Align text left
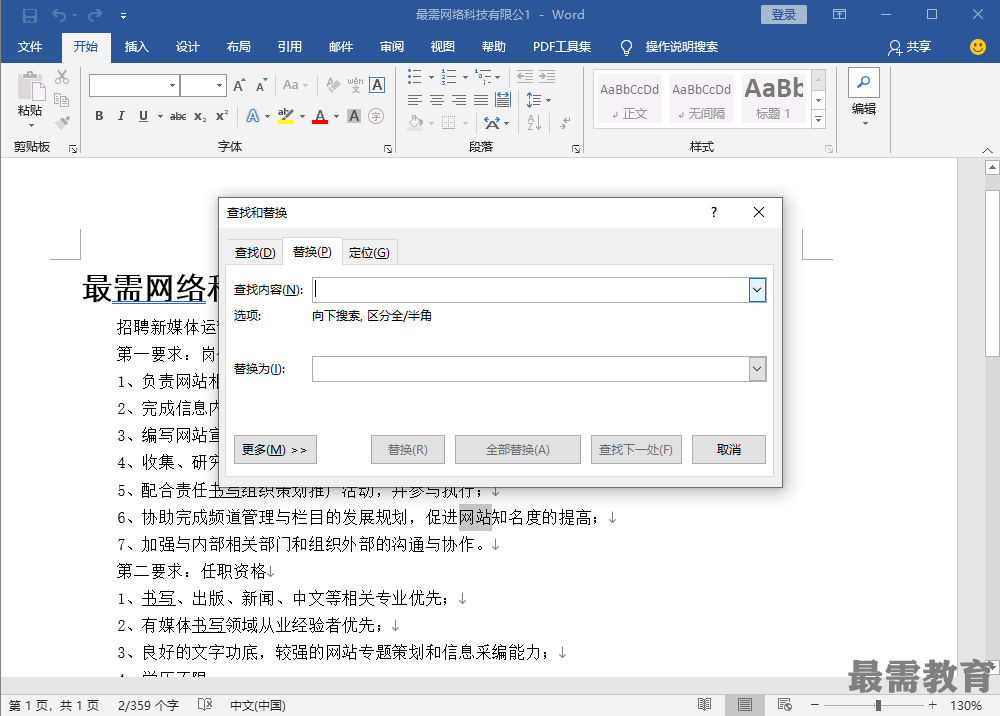Viewport: 1000px width, 716px height. (415, 100)
